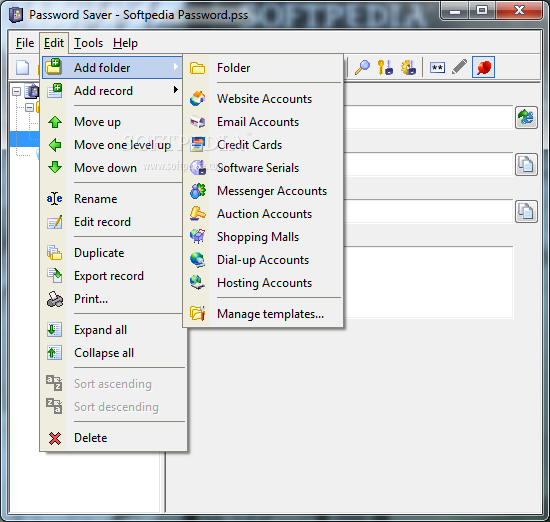Add a Hosting Accounts folder
This screenshot has height=522, width=550.
click(263, 283)
